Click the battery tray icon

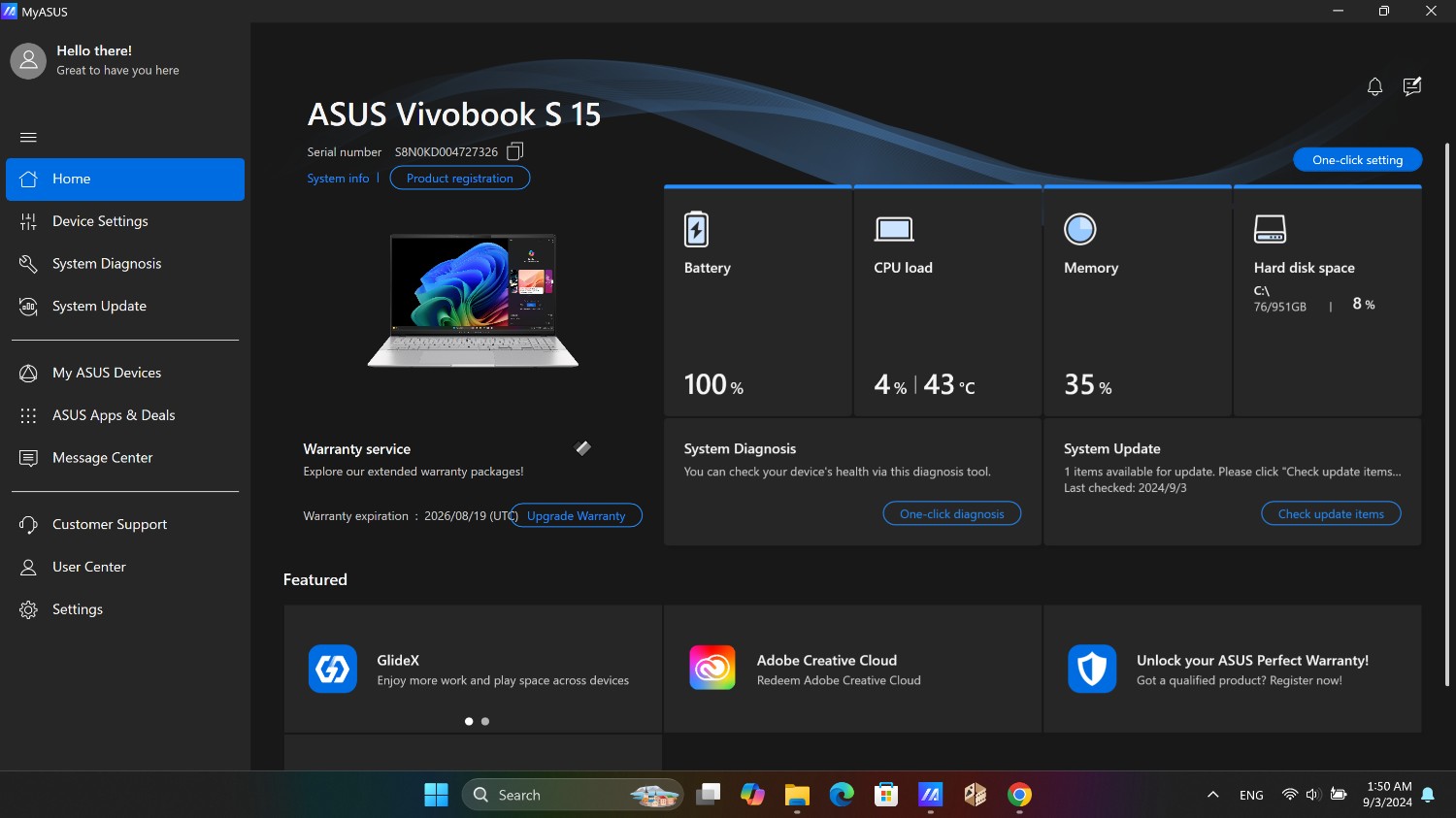[x=1339, y=794]
